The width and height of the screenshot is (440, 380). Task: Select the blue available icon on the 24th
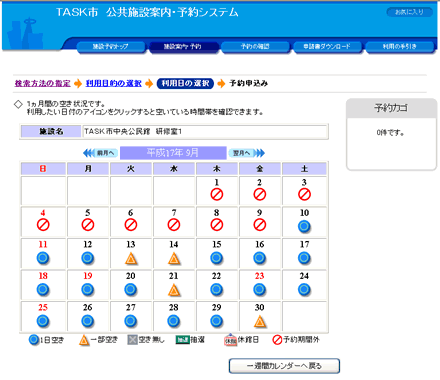tap(304, 290)
